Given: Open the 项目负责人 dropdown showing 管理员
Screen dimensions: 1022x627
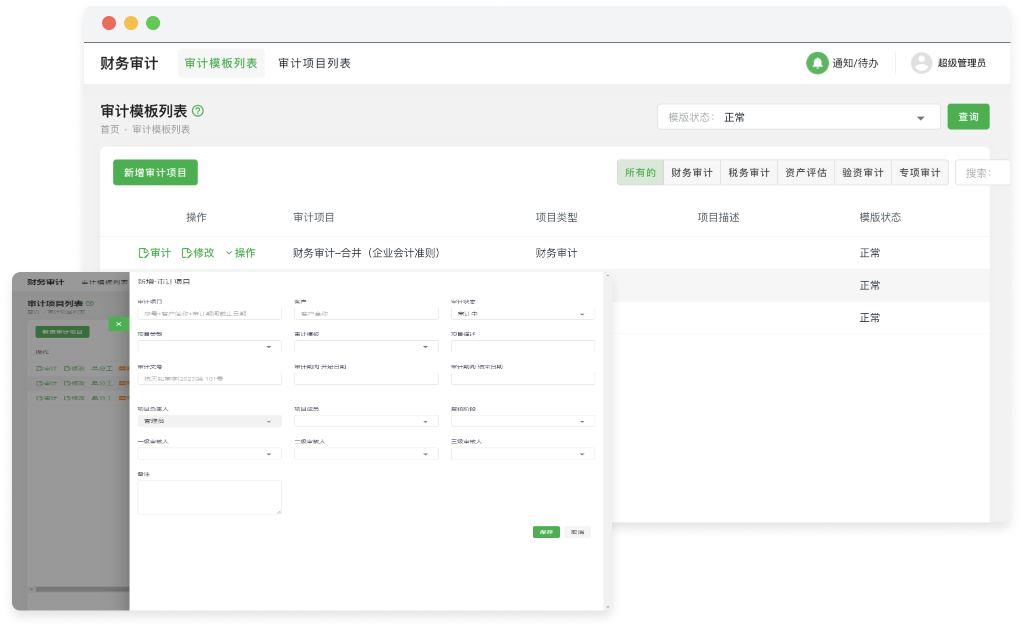Looking at the screenshot, I should point(209,420).
